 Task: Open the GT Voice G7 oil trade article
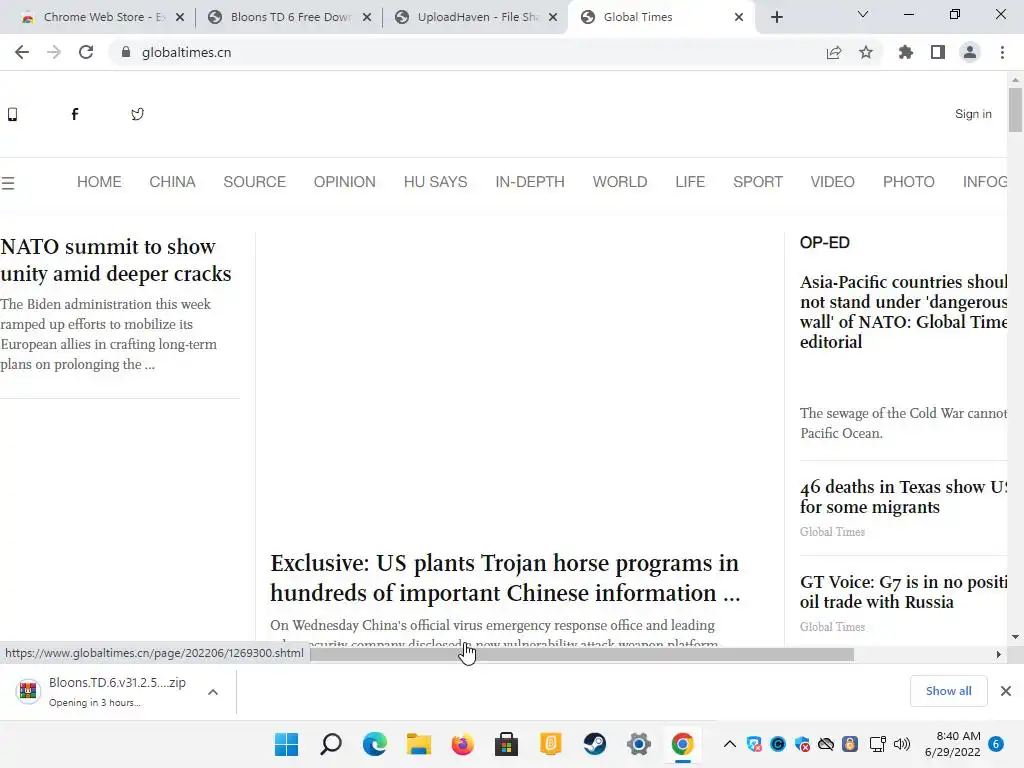(903, 592)
